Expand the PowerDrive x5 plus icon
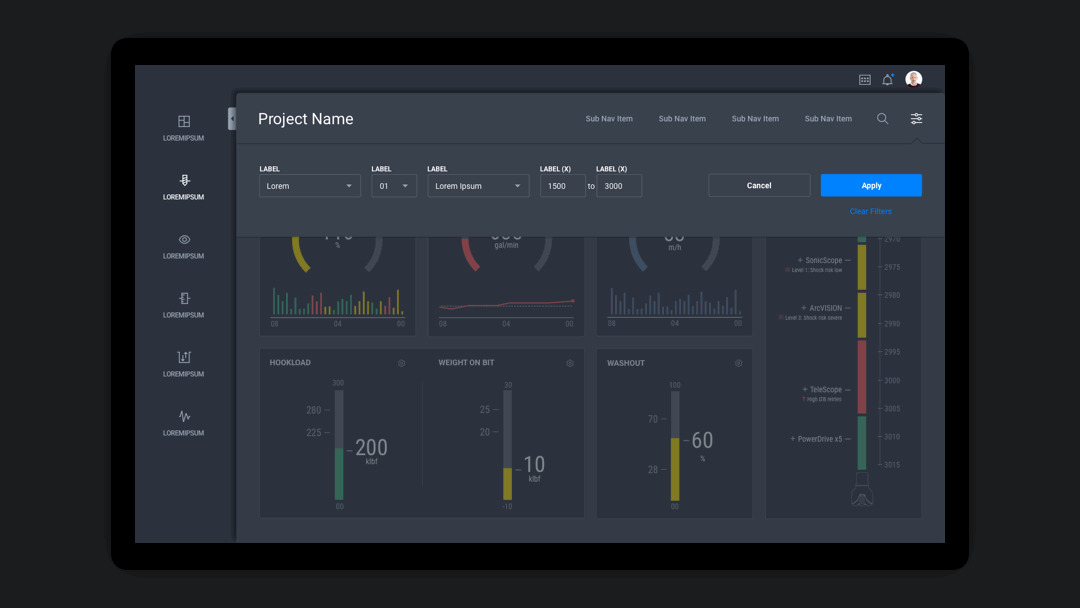Screen dimensions: 1080x608 point(793,439)
